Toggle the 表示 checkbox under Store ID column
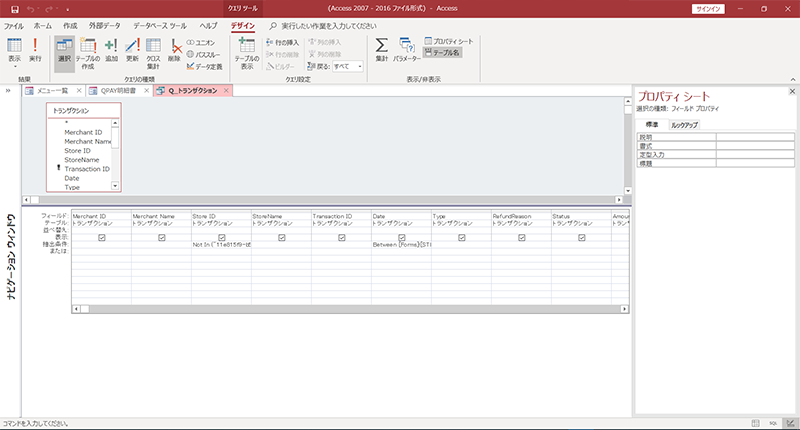The width and height of the screenshot is (800, 430). pyautogui.click(x=222, y=237)
